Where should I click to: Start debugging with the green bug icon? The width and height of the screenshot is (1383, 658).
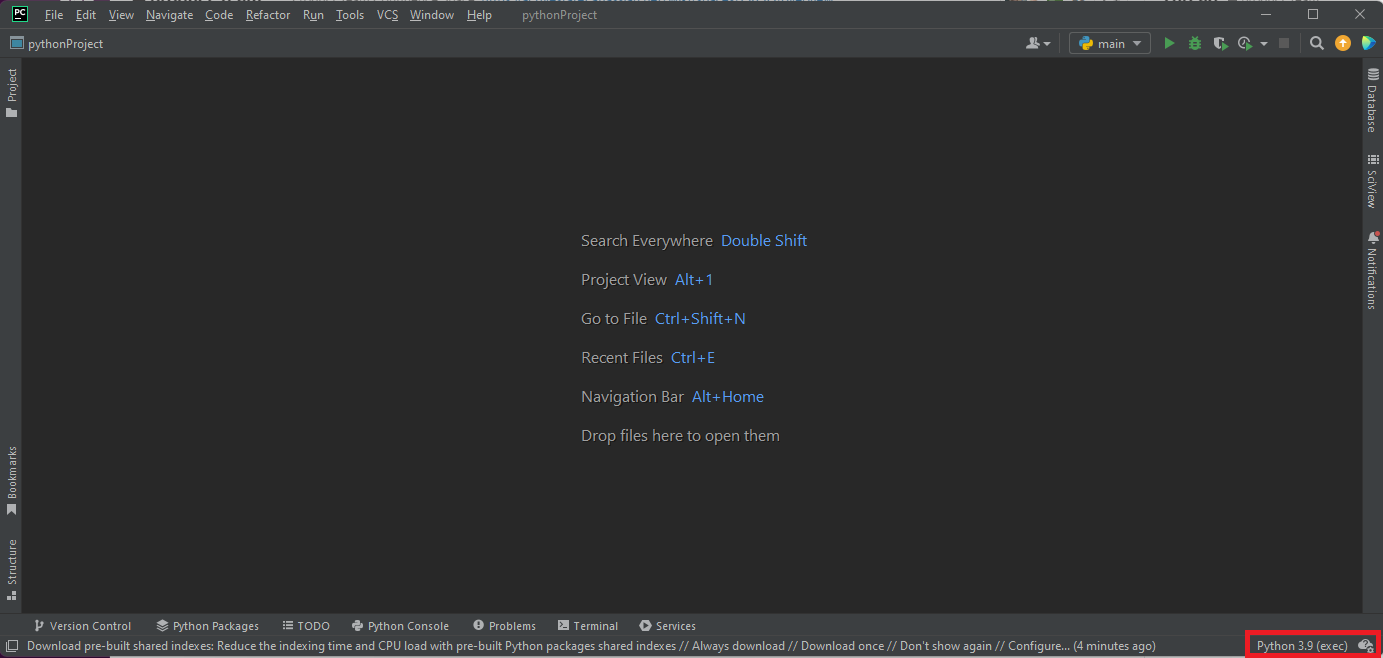1194,44
